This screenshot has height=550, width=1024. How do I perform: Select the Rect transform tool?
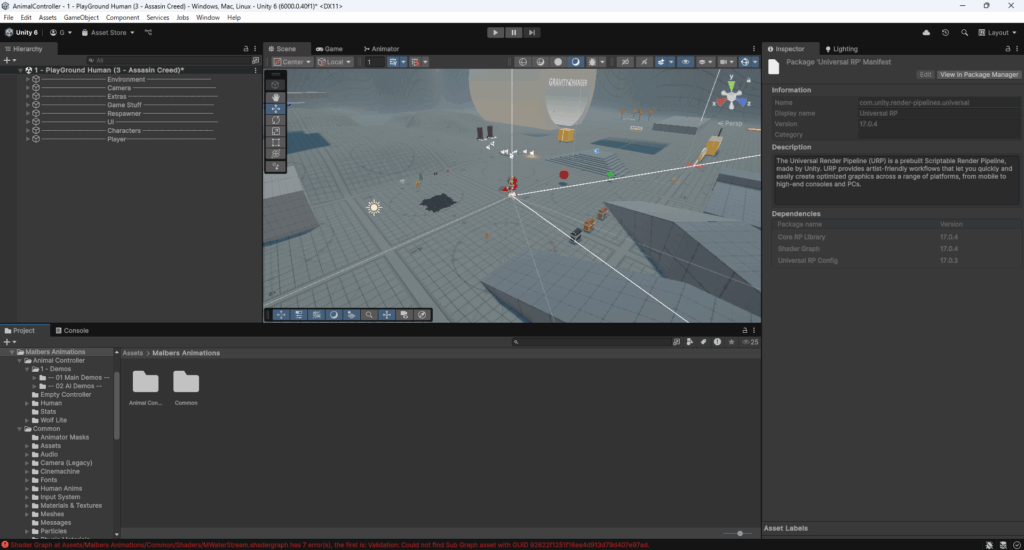point(276,142)
